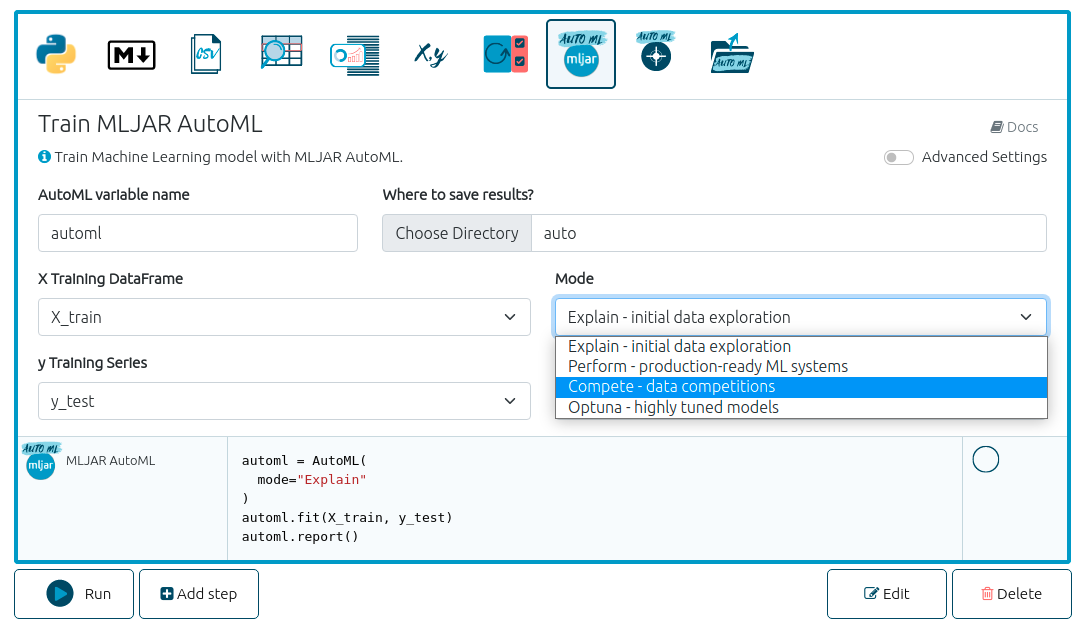This screenshot has height=631, width=1084.
Task: Click the mode="Explain" code line
Action: tap(312, 480)
